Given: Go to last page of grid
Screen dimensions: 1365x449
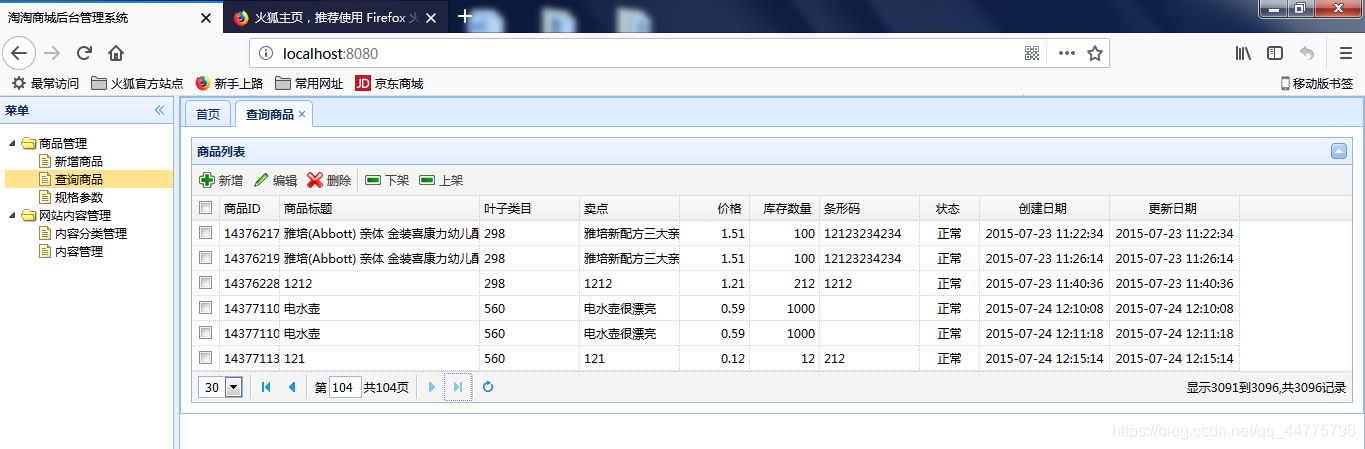Looking at the screenshot, I should point(458,387).
